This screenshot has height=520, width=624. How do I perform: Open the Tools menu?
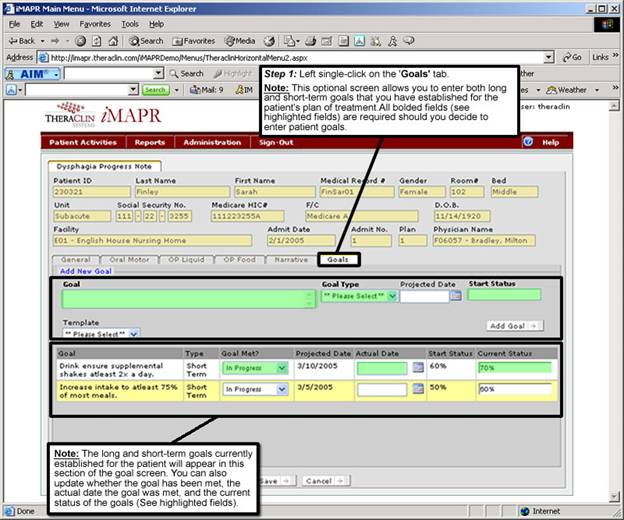(x=130, y=24)
